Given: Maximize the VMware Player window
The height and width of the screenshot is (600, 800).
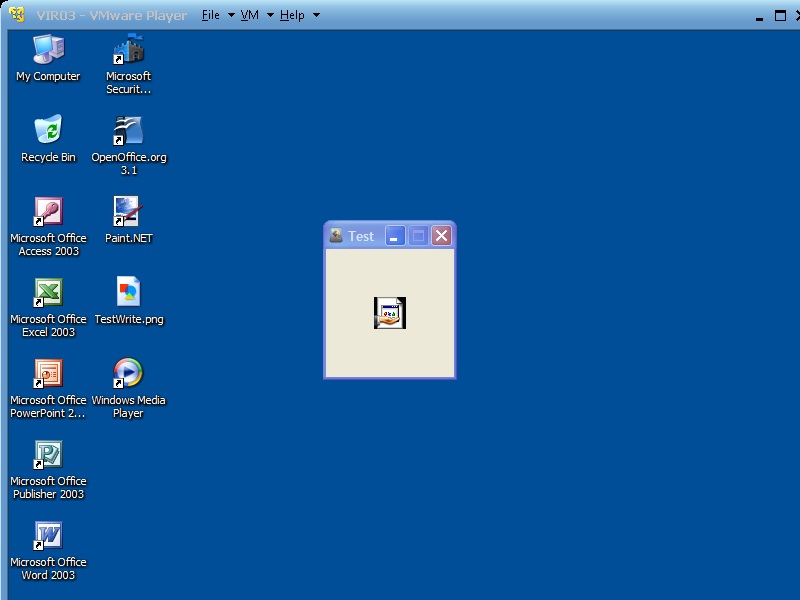Looking at the screenshot, I should tap(780, 16).
